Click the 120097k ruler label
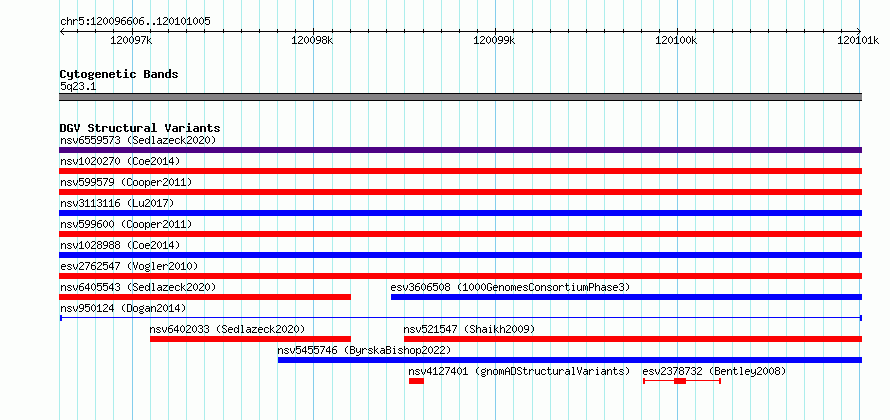Image resolution: width=890 pixels, height=420 pixels. (132, 40)
